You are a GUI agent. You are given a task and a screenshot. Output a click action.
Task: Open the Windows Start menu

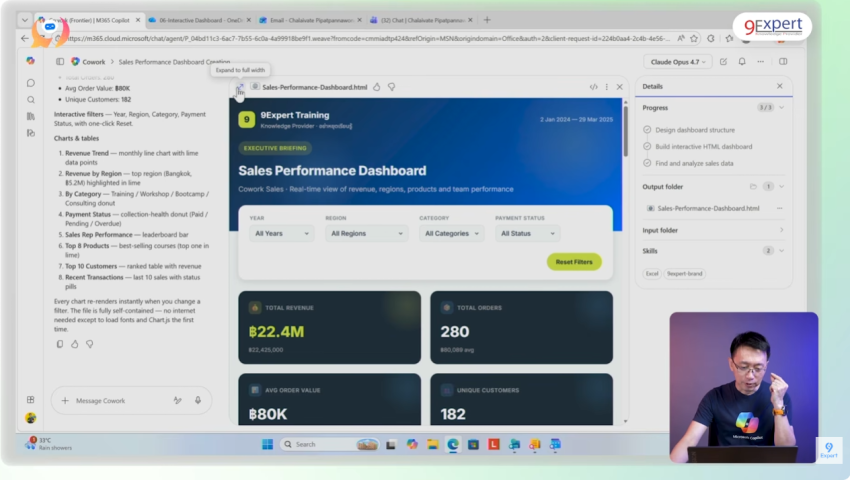click(268, 444)
